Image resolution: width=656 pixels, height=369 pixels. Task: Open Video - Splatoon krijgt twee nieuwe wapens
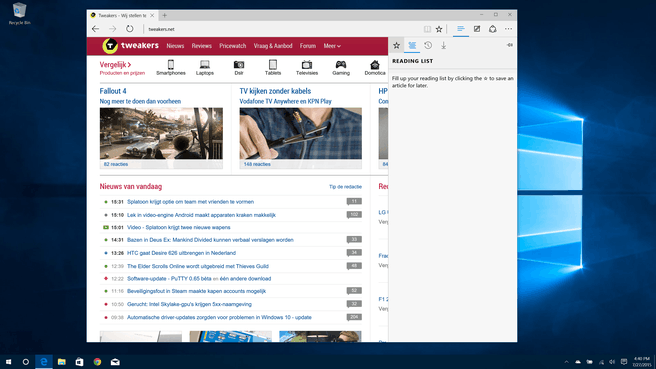[x=179, y=228]
